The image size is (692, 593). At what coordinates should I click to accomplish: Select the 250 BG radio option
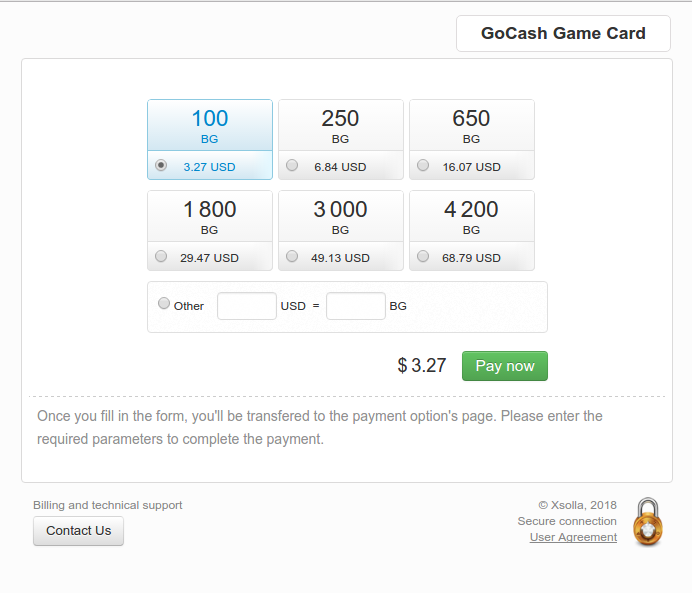pyautogui.click(x=292, y=165)
